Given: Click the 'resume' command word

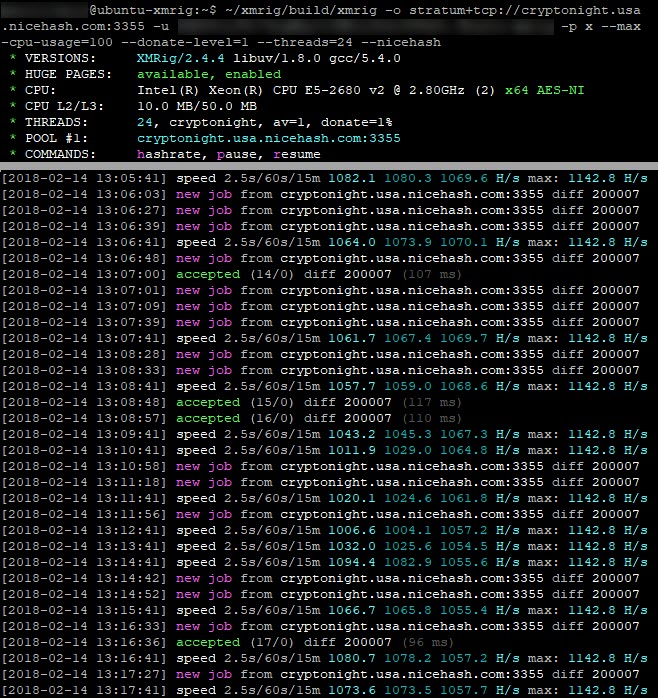Looking at the screenshot, I should pyautogui.click(x=297, y=154).
